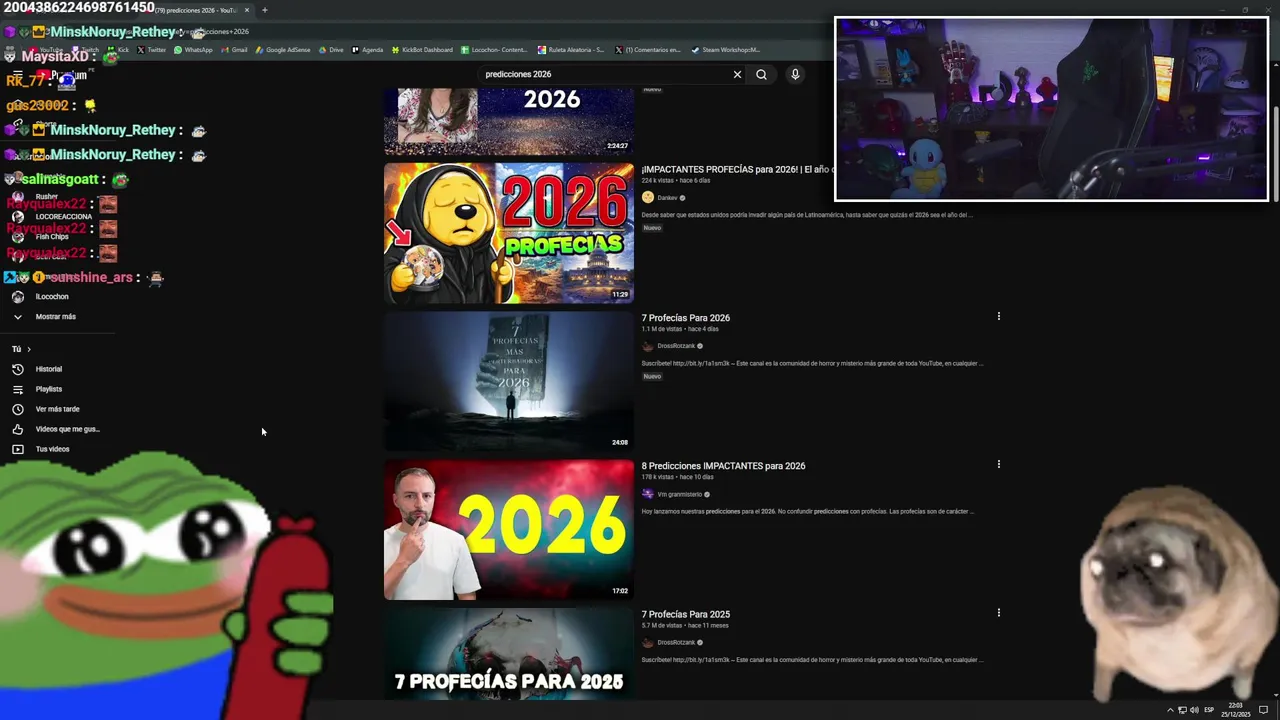The height and width of the screenshot is (720, 1280).
Task: Open the Steam Workshop bookmark
Action: pyautogui.click(x=726, y=49)
